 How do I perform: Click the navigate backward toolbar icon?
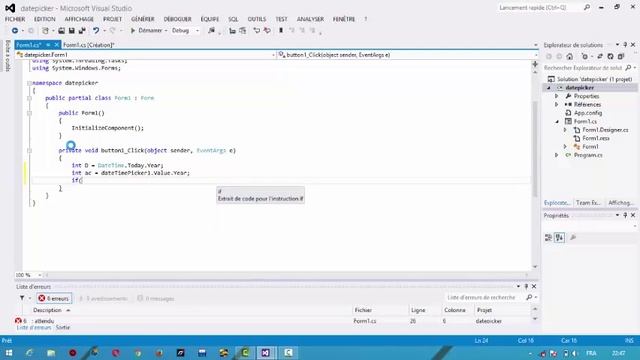pos(15,31)
